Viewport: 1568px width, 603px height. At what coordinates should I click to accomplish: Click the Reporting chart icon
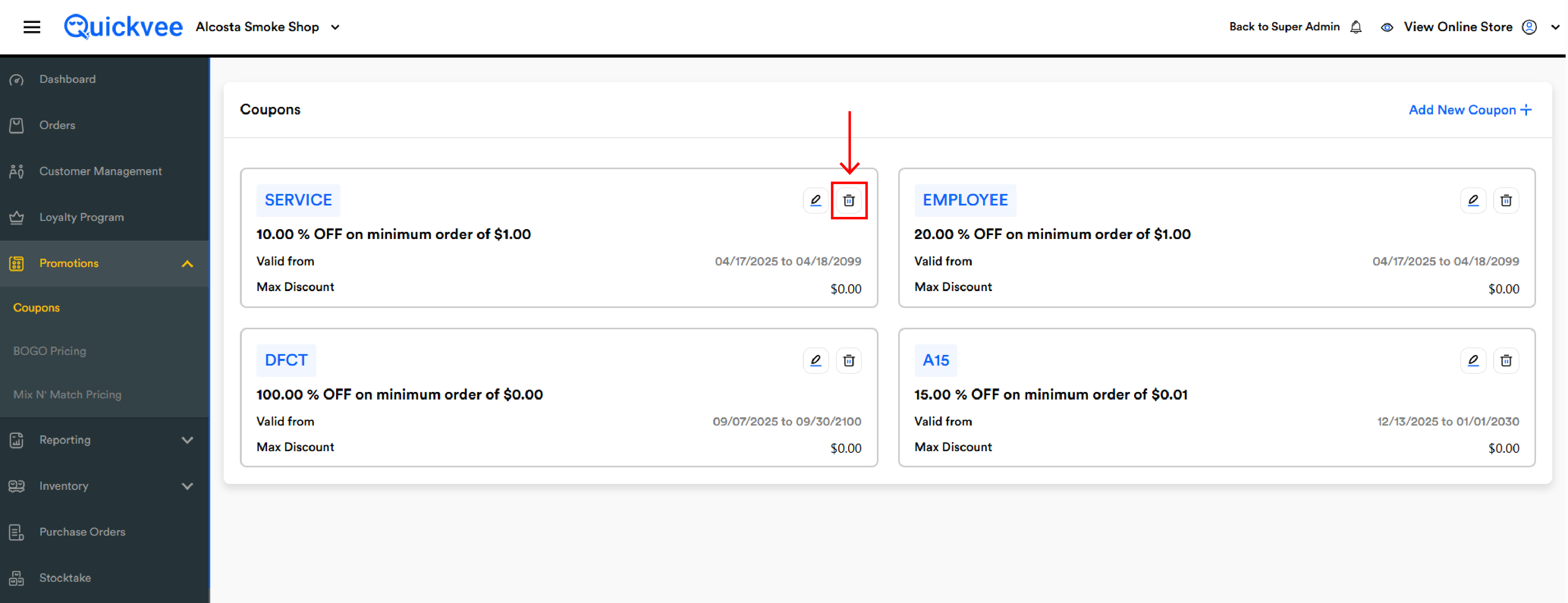coord(17,440)
